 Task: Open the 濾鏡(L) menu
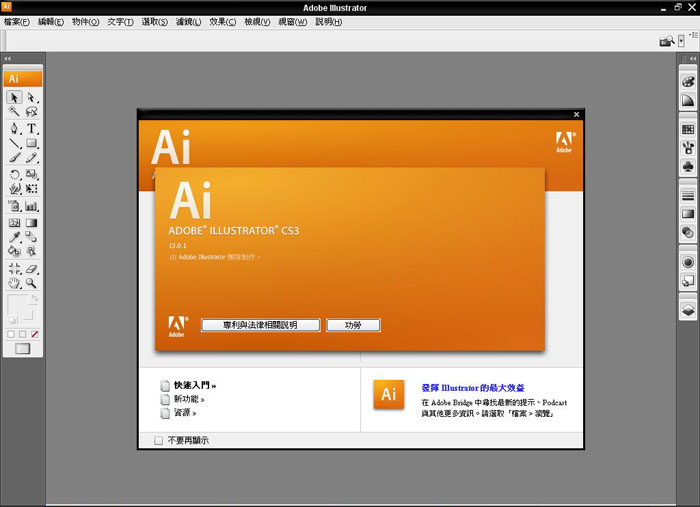(189, 22)
